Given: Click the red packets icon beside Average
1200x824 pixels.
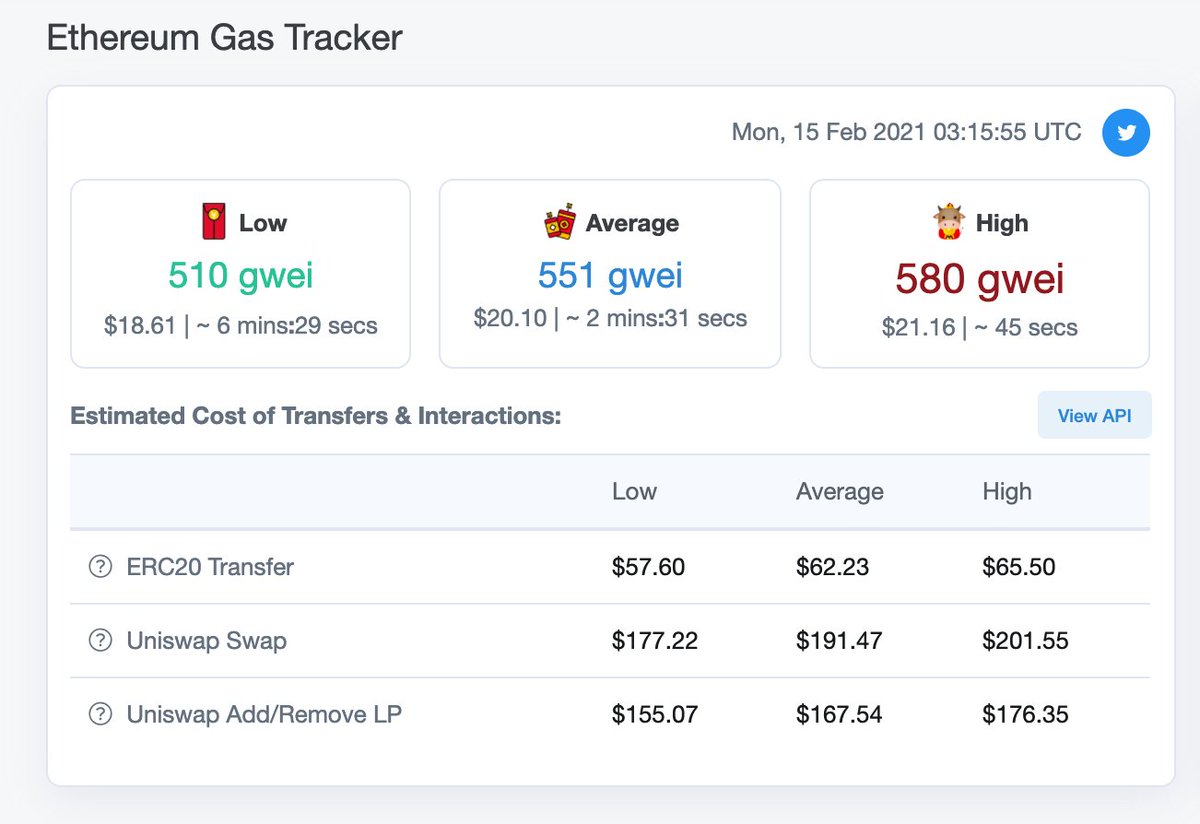Looking at the screenshot, I should pyautogui.click(x=560, y=222).
